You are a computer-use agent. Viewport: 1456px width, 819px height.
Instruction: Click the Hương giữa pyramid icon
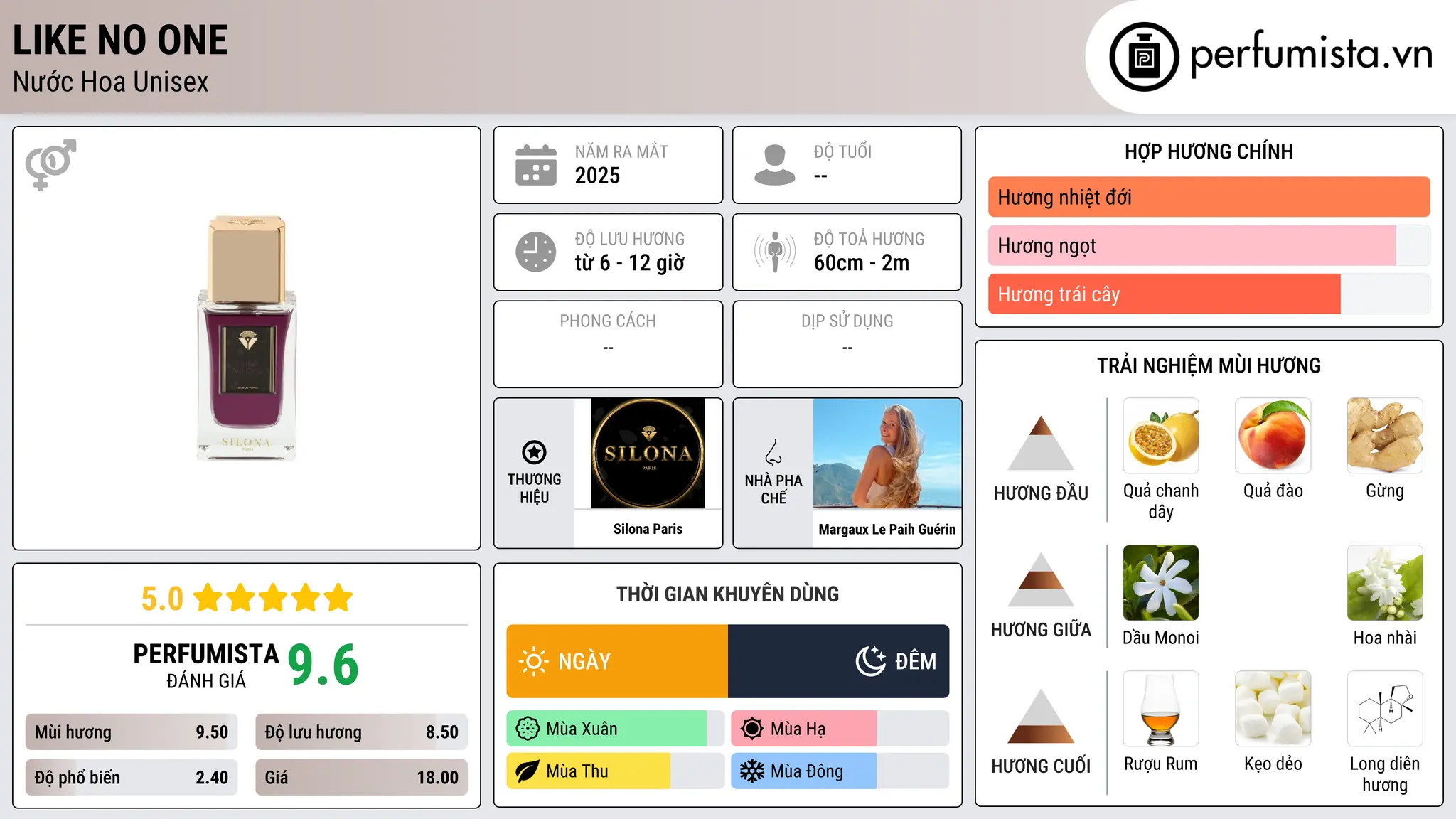[x=1041, y=579]
